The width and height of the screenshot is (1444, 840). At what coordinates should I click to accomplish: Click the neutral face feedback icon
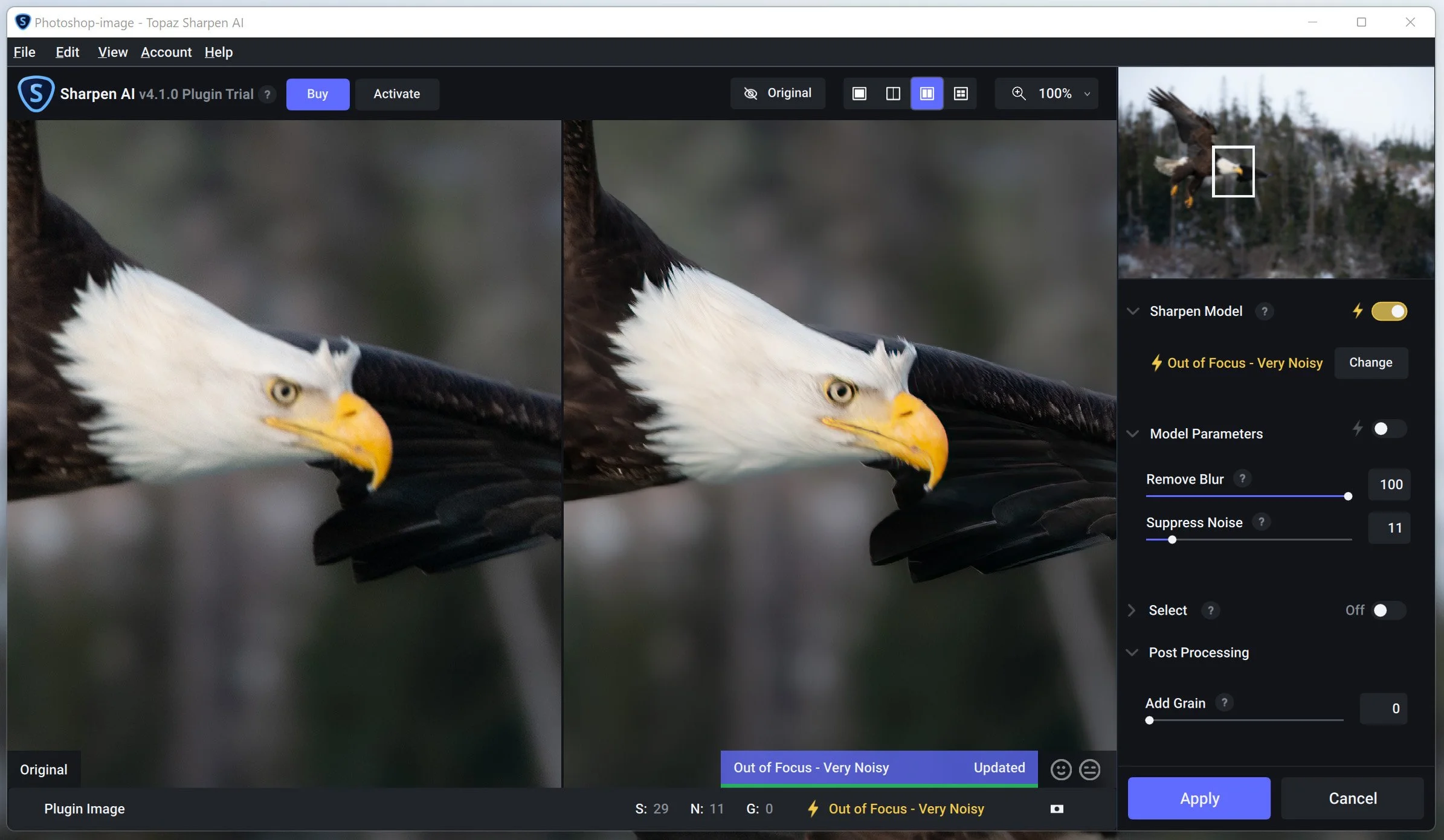(1090, 769)
